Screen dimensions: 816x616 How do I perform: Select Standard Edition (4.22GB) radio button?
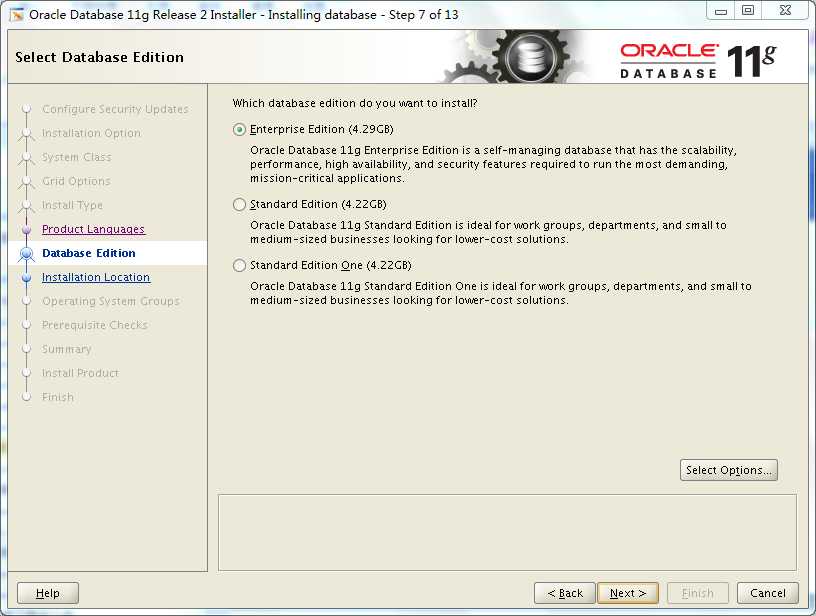pyautogui.click(x=239, y=204)
